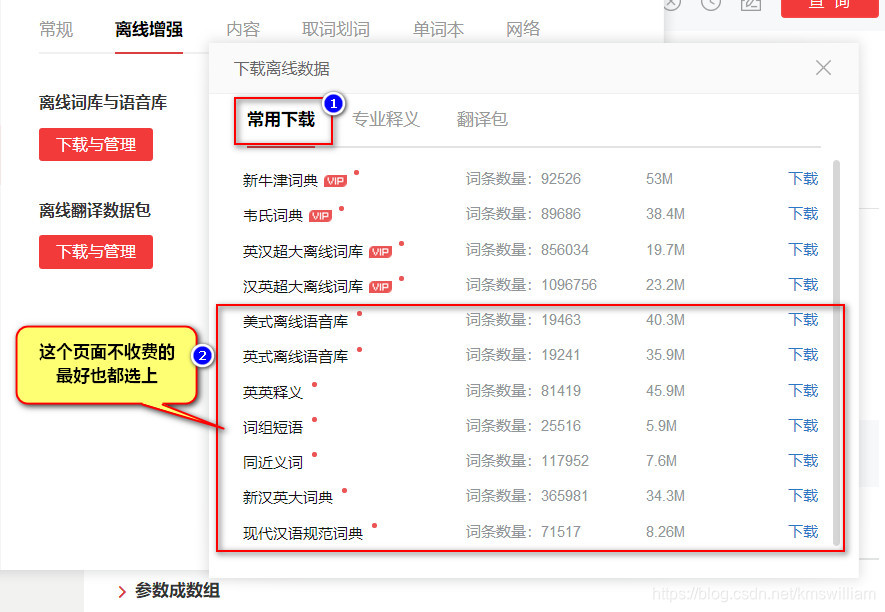Click VIP badge next to 韦氏词典

pyautogui.click(x=321, y=216)
